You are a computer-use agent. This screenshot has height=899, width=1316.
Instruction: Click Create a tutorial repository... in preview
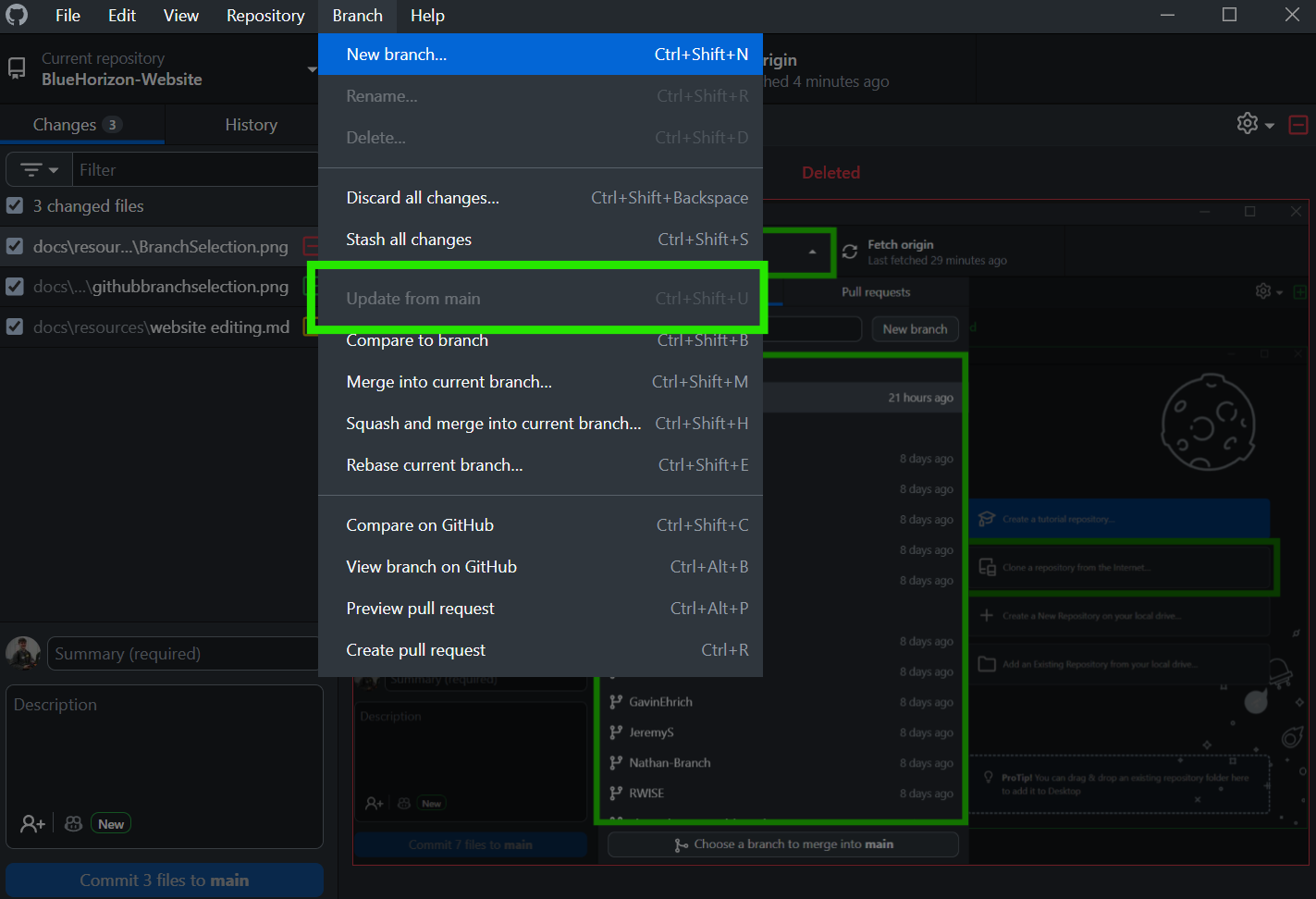(x=1120, y=520)
